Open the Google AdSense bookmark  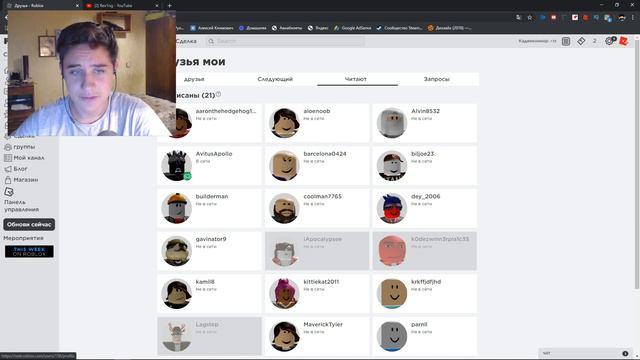tap(353, 28)
